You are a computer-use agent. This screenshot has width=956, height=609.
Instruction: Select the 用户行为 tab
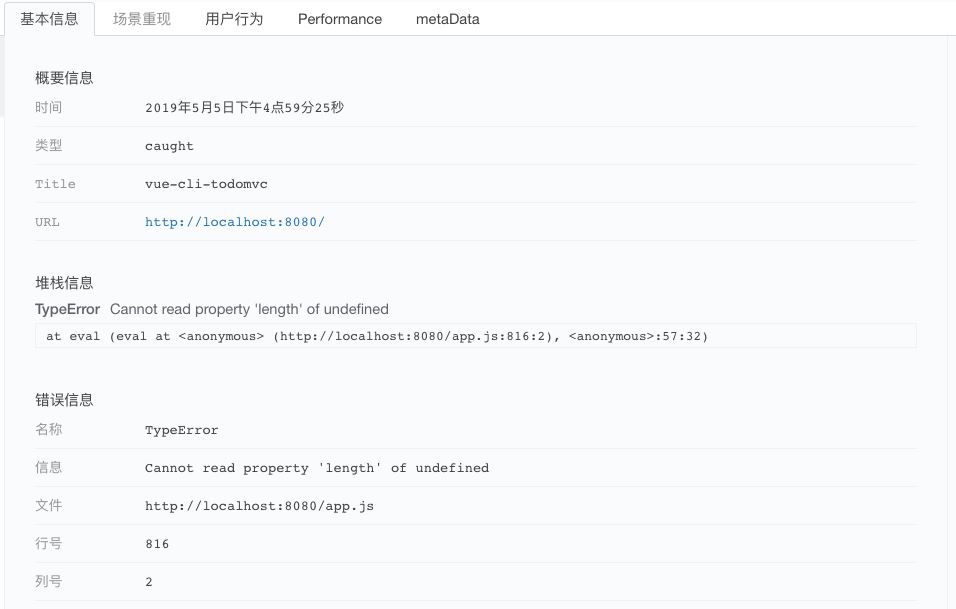234,19
